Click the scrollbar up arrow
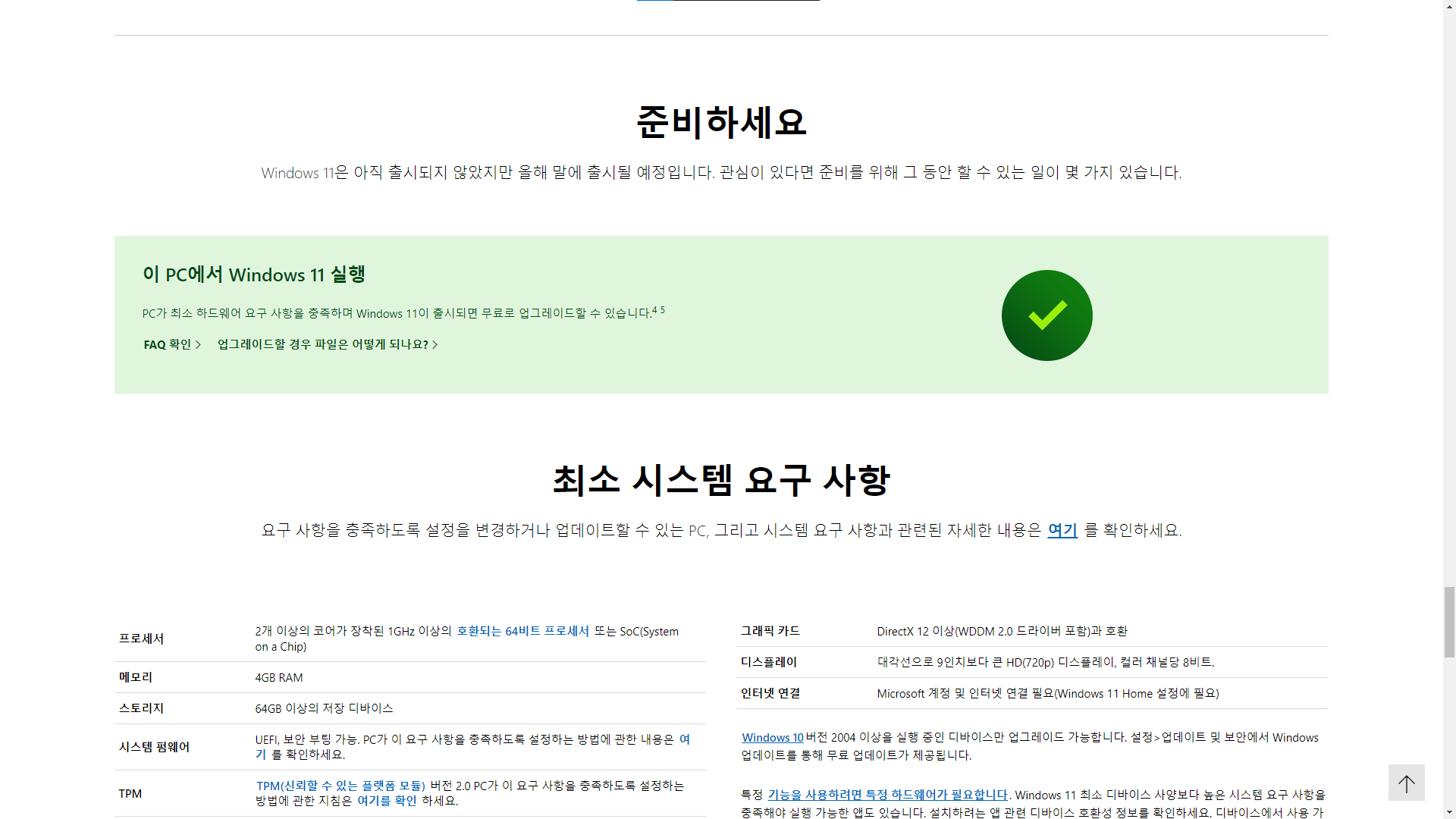 (1449, 5)
